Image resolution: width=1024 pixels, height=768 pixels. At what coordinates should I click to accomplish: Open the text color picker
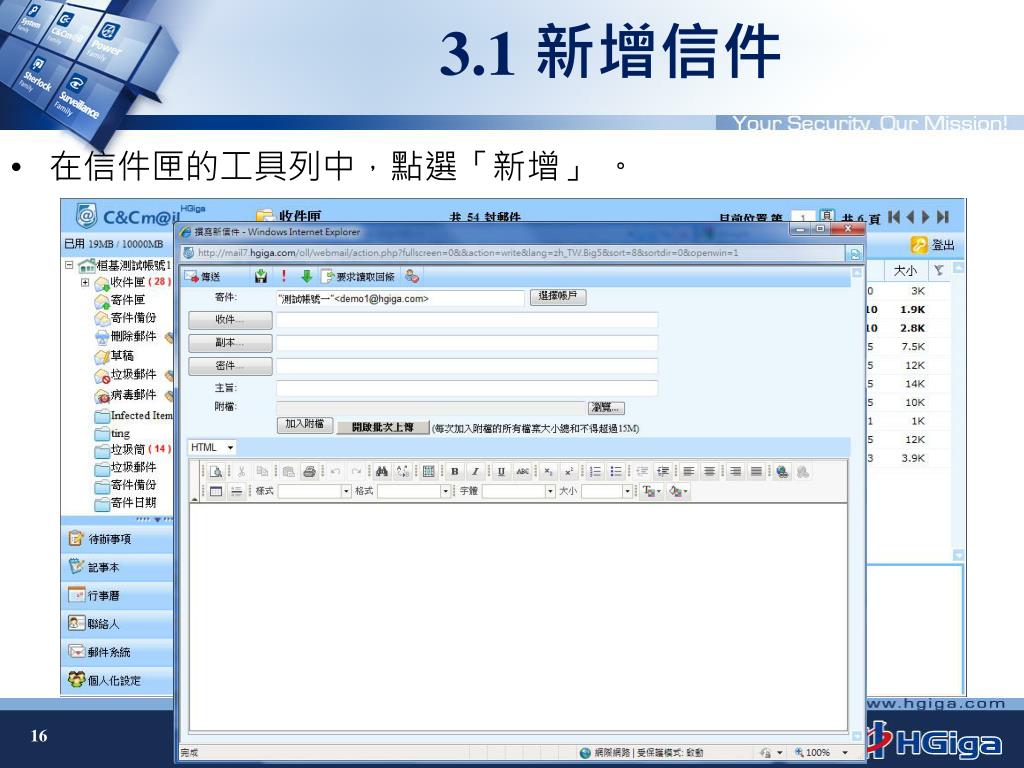point(652,491)
